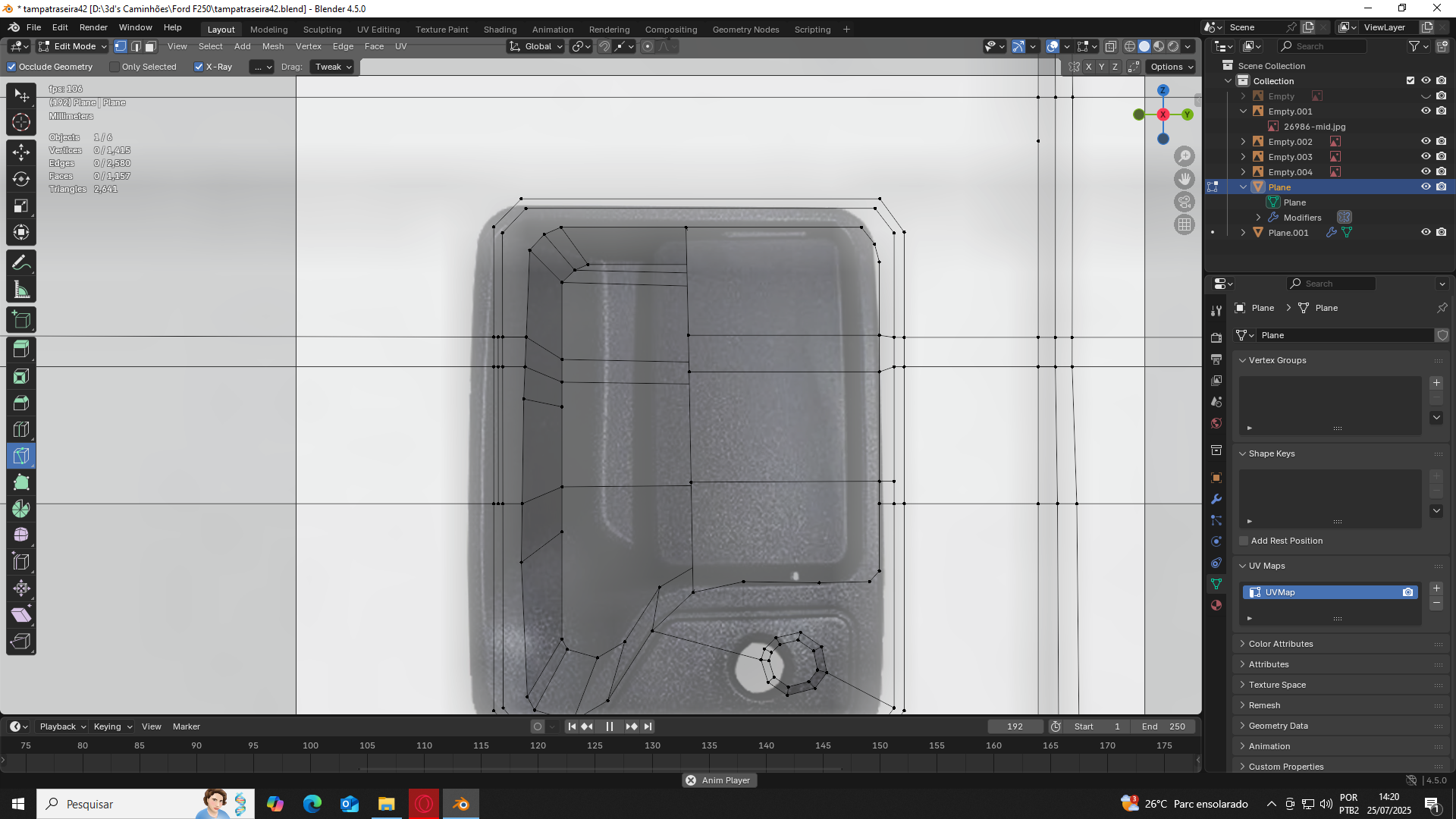Switch to the Sculpting workspace tab
The image size is (1456, 819).
(x=322, y=30)
